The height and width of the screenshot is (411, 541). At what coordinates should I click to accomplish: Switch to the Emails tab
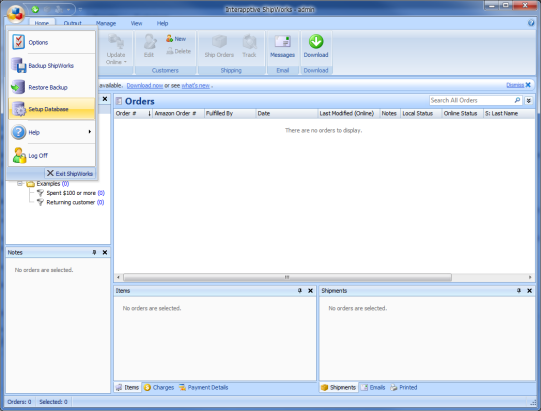point(373,387)
